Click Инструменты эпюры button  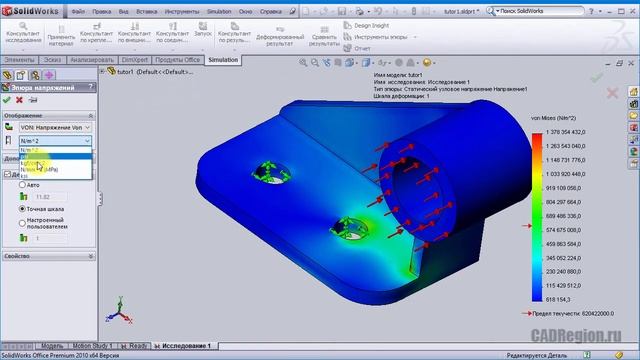376,37
